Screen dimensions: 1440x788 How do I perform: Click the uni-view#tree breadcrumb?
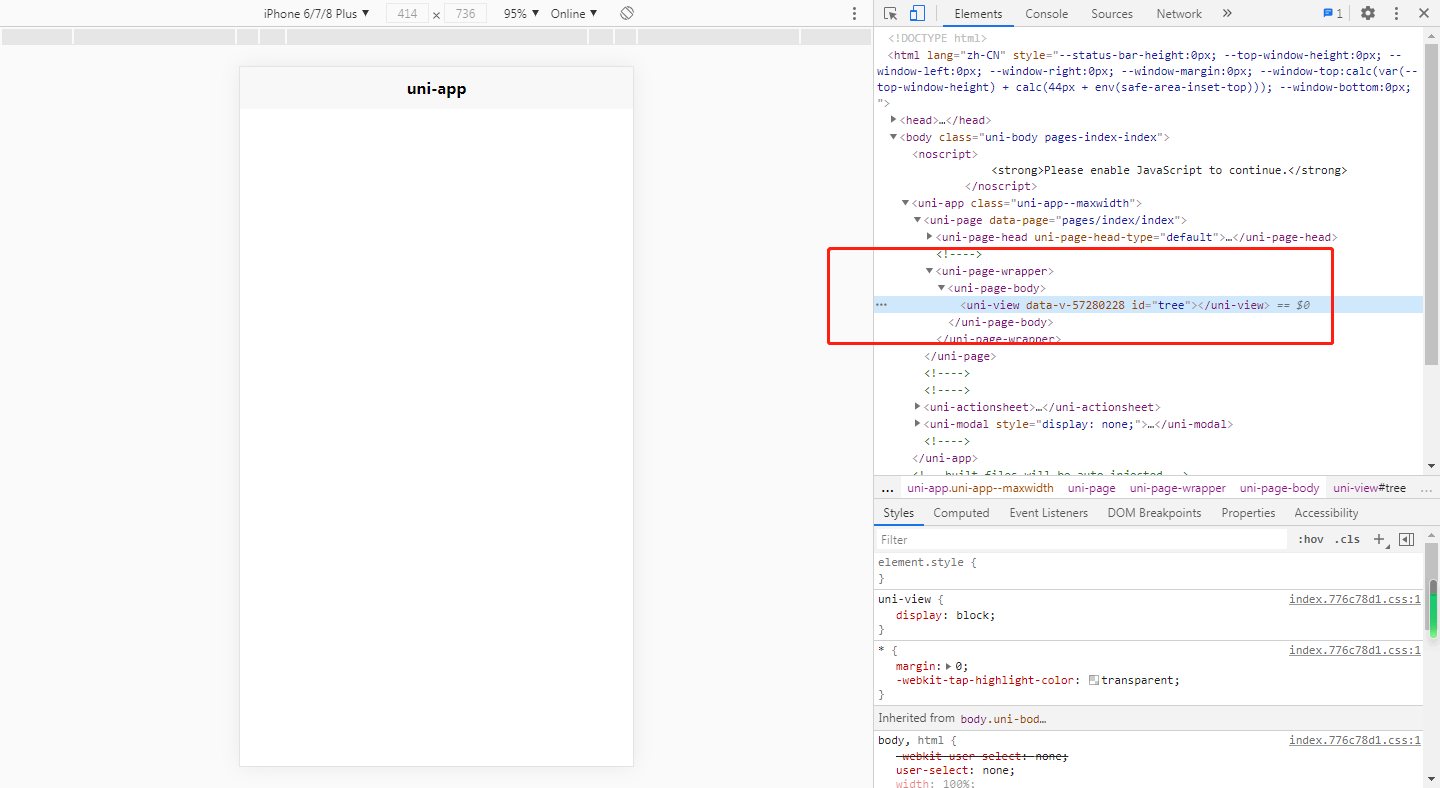click(1369, 488)
